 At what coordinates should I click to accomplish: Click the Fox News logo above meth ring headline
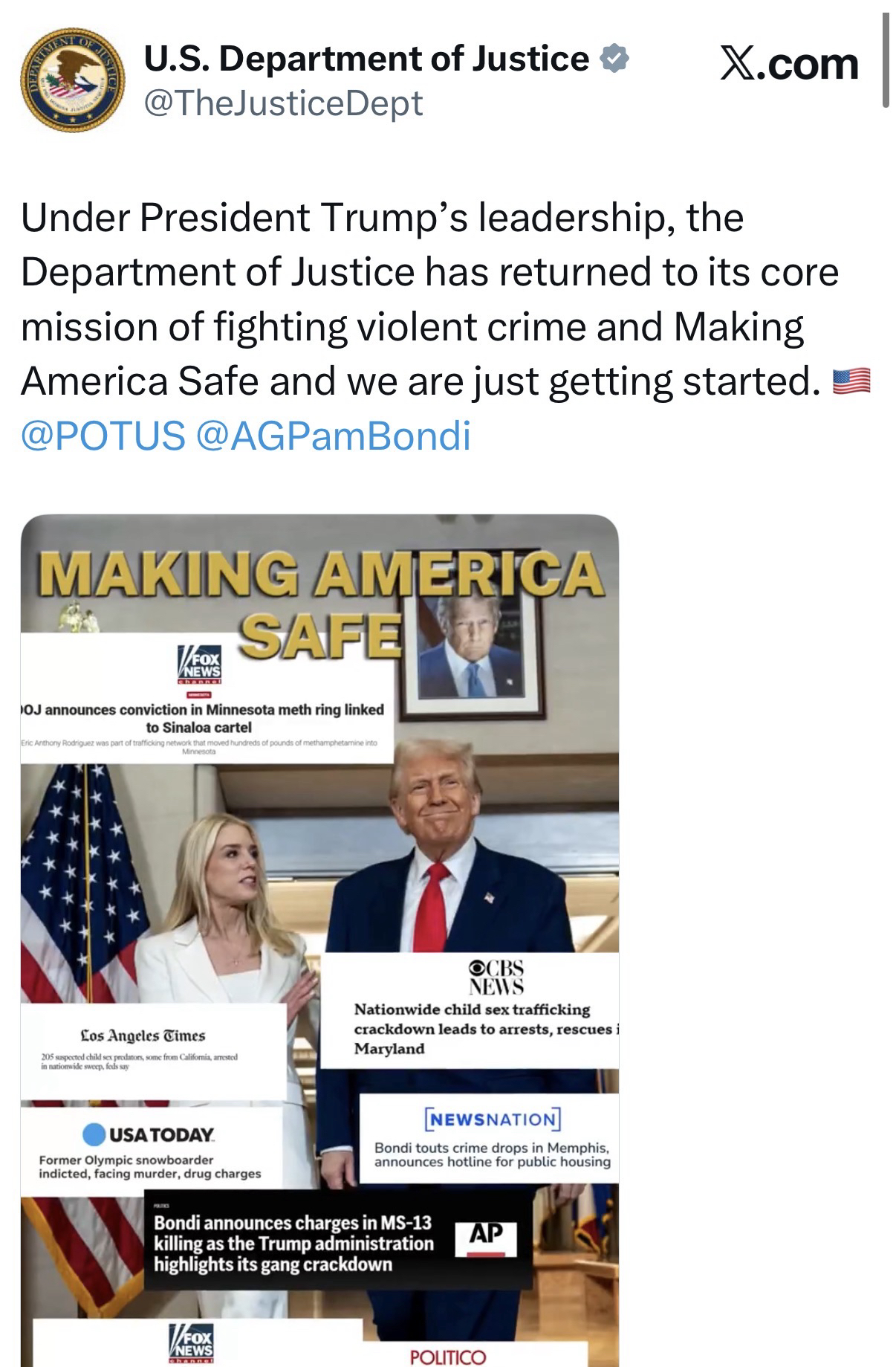pyautogui.click(x=198, y=663)
